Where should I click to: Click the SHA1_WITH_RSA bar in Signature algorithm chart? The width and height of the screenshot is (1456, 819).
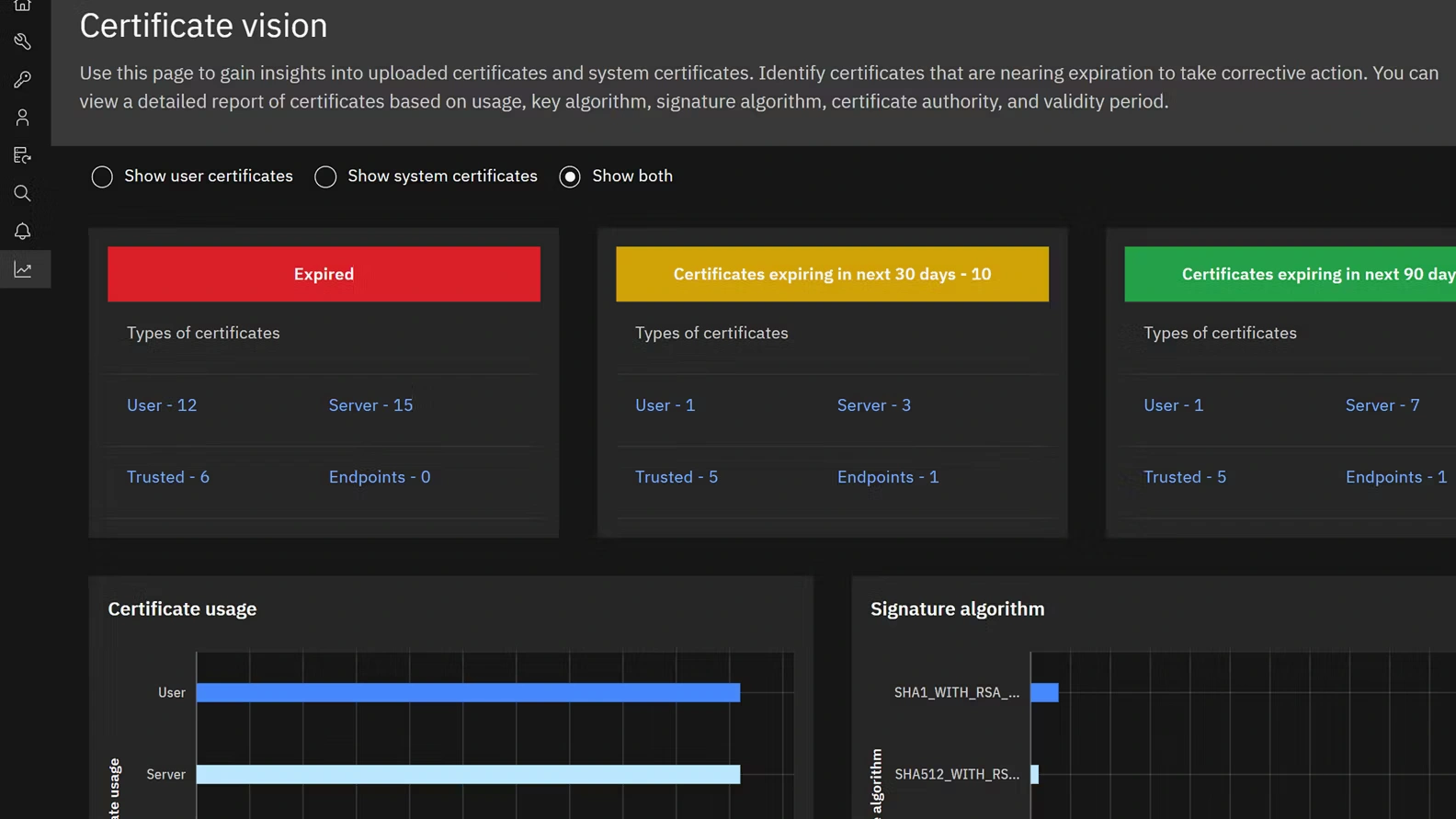pyautogui.click(x=1044, y=692)
